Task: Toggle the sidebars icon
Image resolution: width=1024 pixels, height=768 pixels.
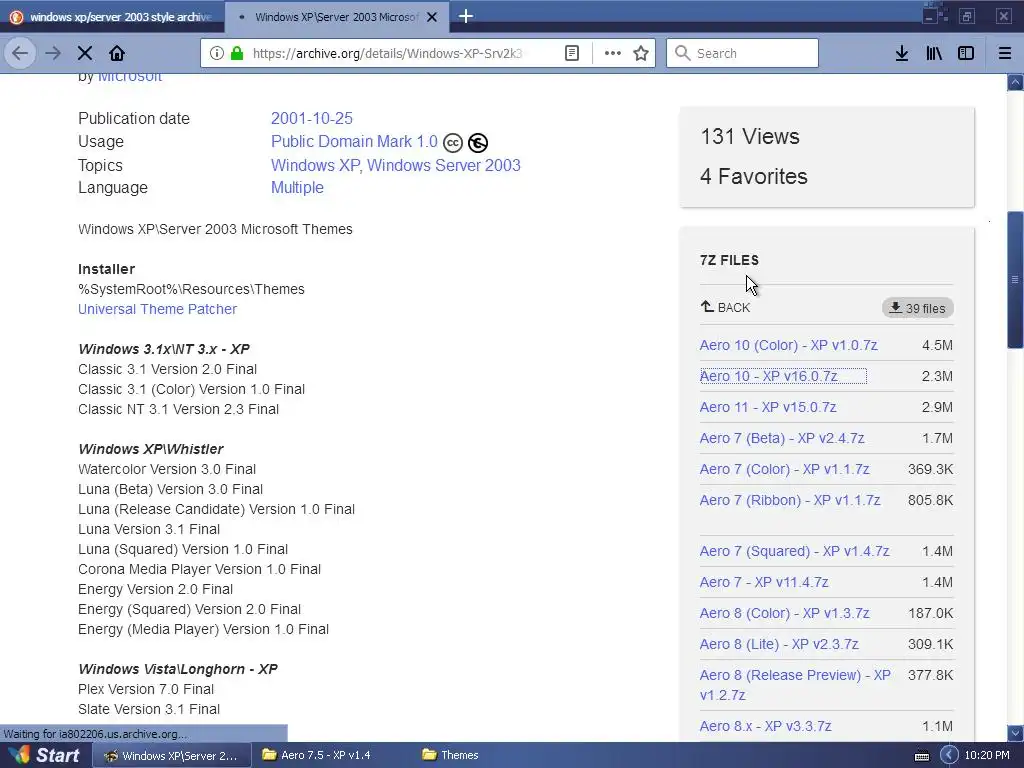Action: point(966,54)
